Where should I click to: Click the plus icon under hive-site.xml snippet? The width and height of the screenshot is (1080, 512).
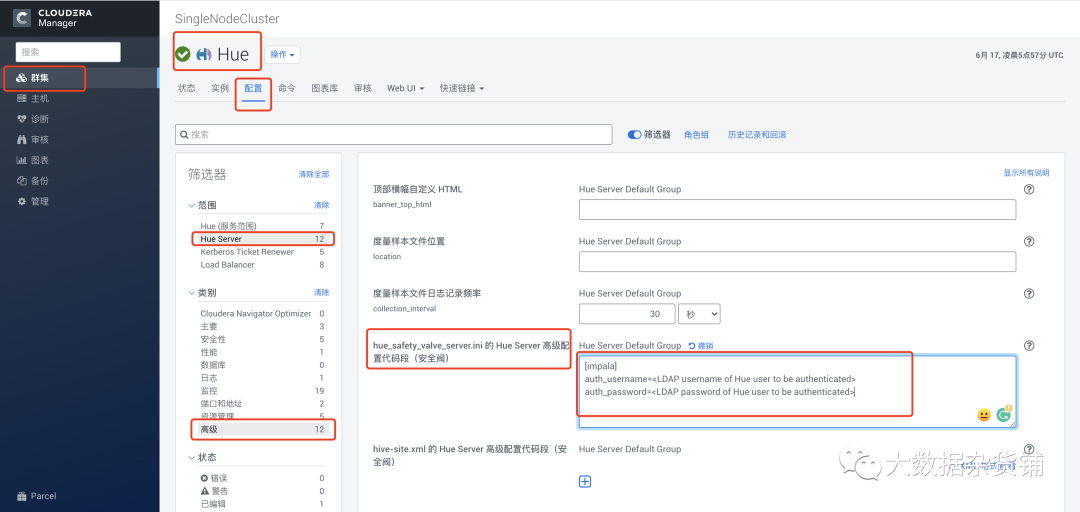585,482
